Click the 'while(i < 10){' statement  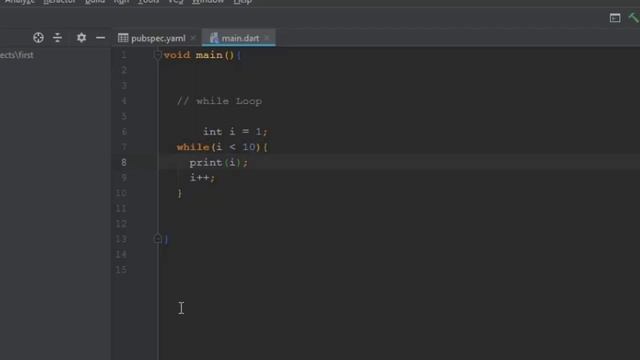pyautogui.click(x=222, y=147)
